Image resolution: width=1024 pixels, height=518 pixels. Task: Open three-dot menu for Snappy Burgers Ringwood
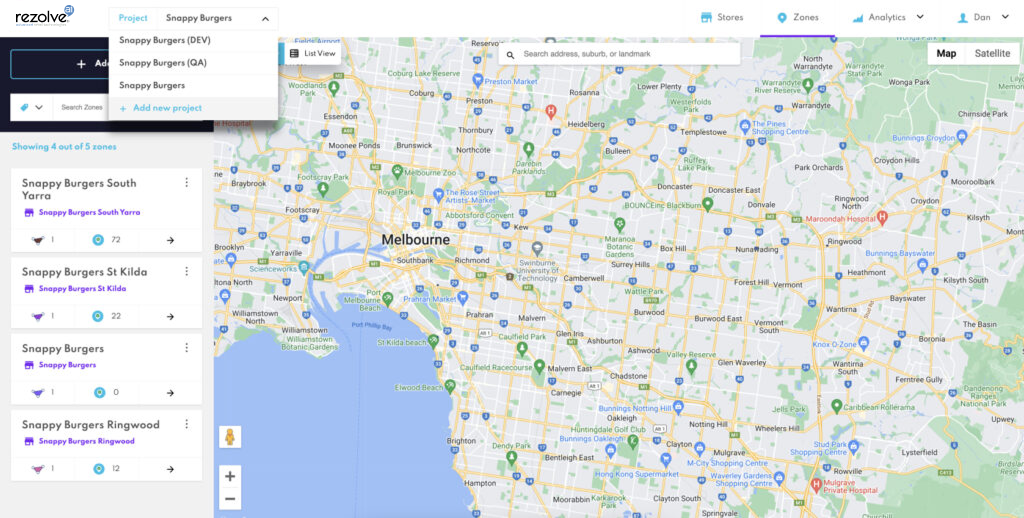click(x=187, y=424)
